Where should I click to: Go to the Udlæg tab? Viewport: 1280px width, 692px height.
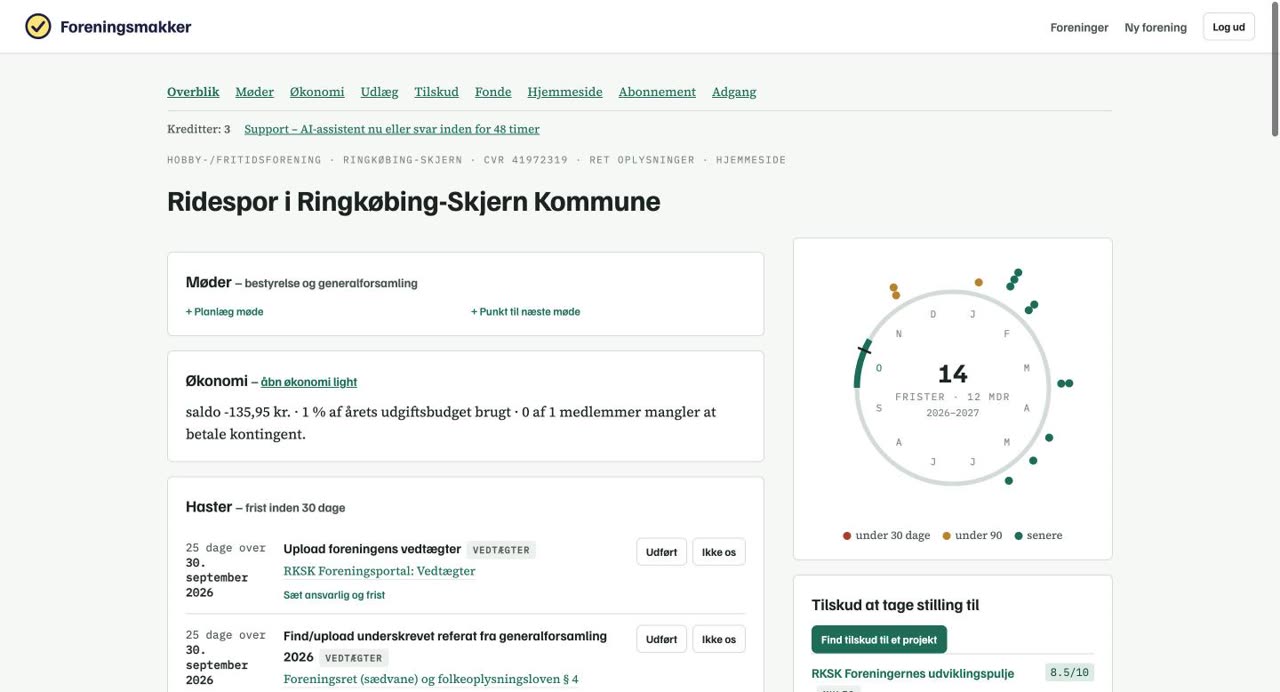379,92
